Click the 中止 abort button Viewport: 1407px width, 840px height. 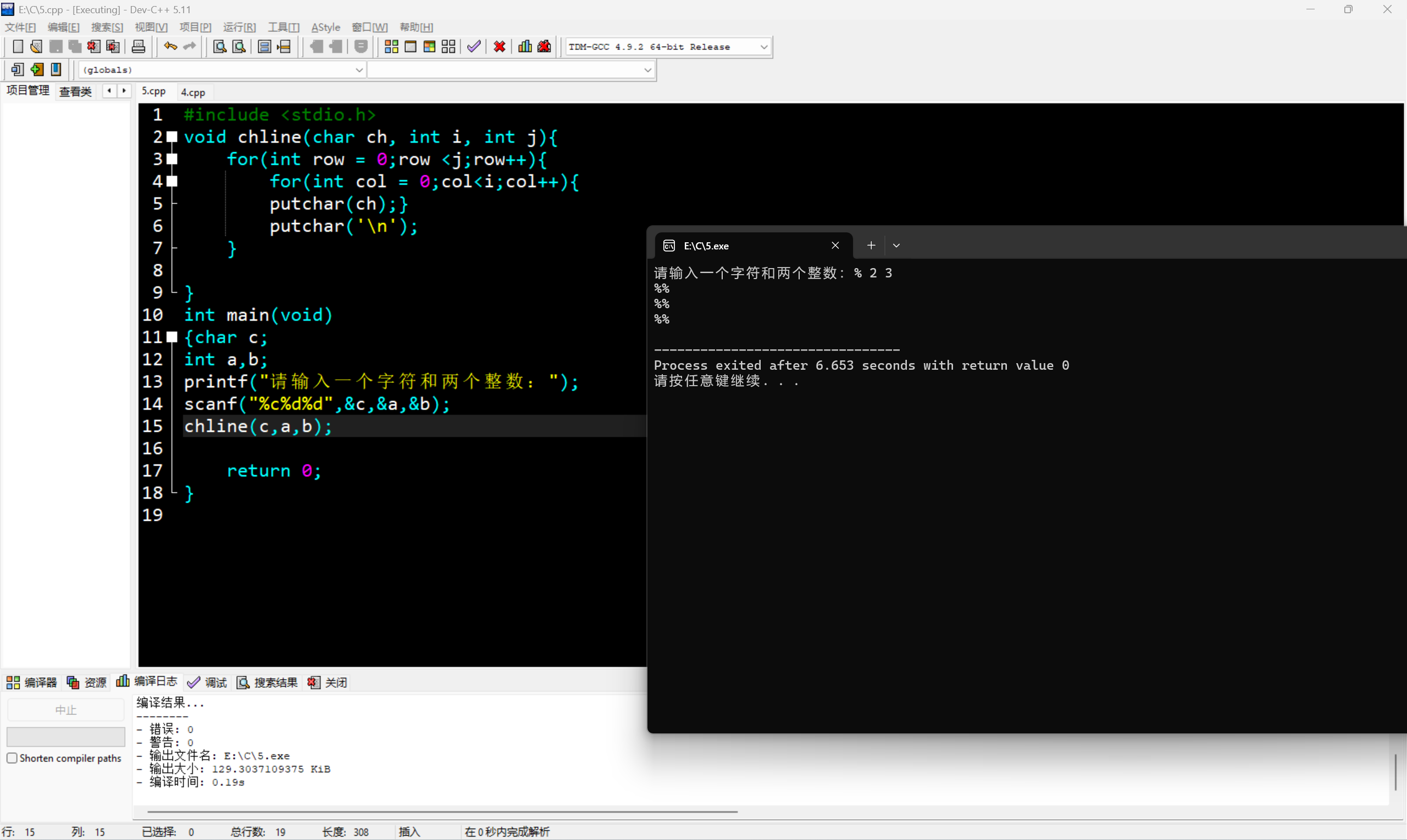[x=66, y=710]
